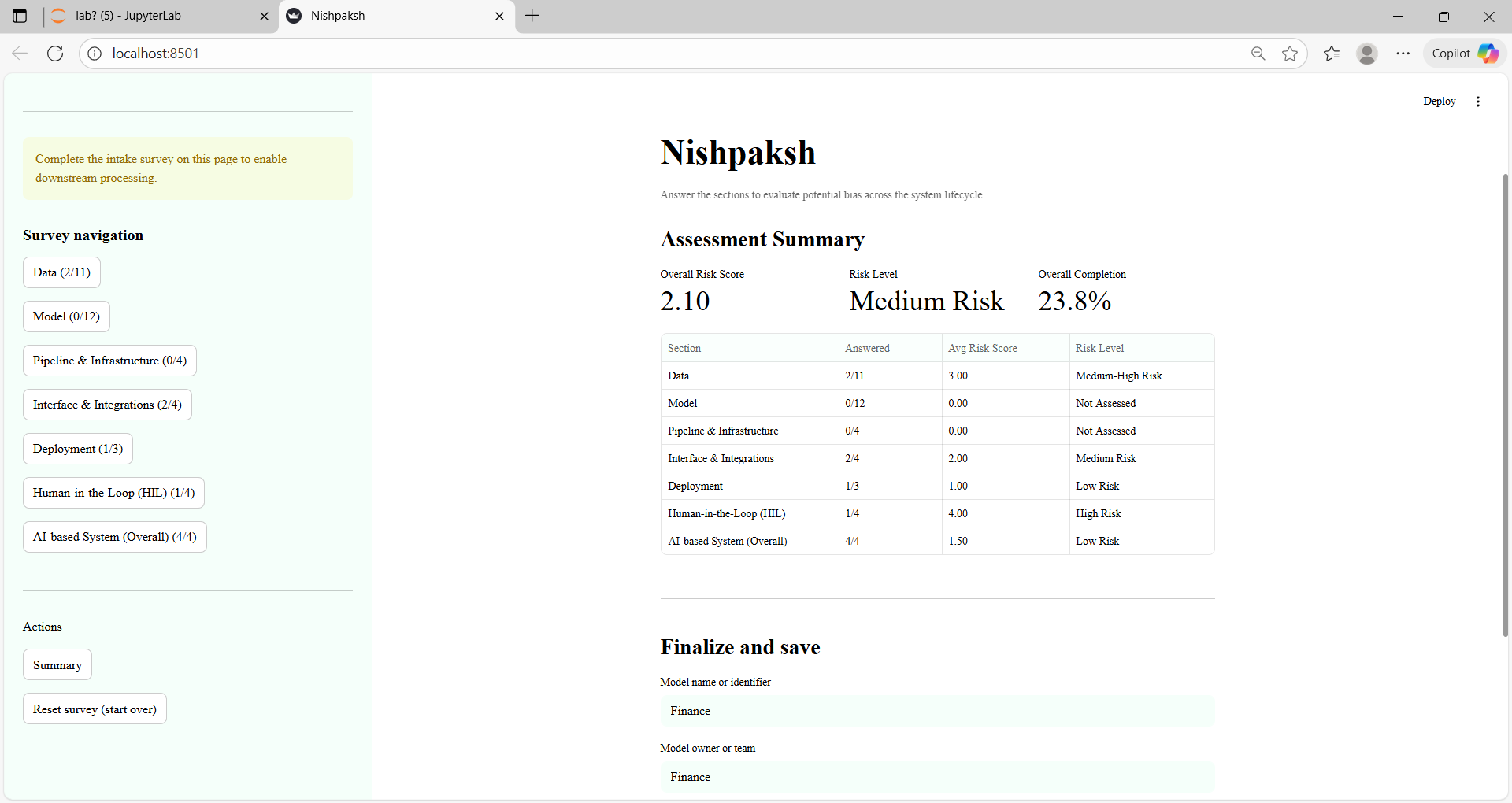Image resolution: width=1512 pixels, height=803 pixels.
Task: Open Interface & Integrations (2/4) section
Action: pos(107,405)
